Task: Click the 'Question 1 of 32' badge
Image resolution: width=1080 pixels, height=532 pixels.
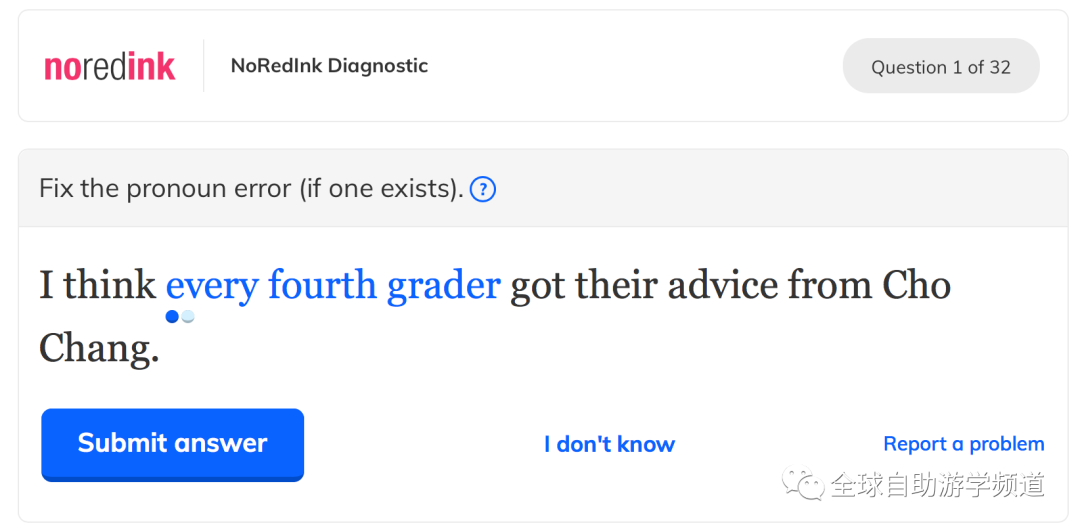Action: coord(941,67)
